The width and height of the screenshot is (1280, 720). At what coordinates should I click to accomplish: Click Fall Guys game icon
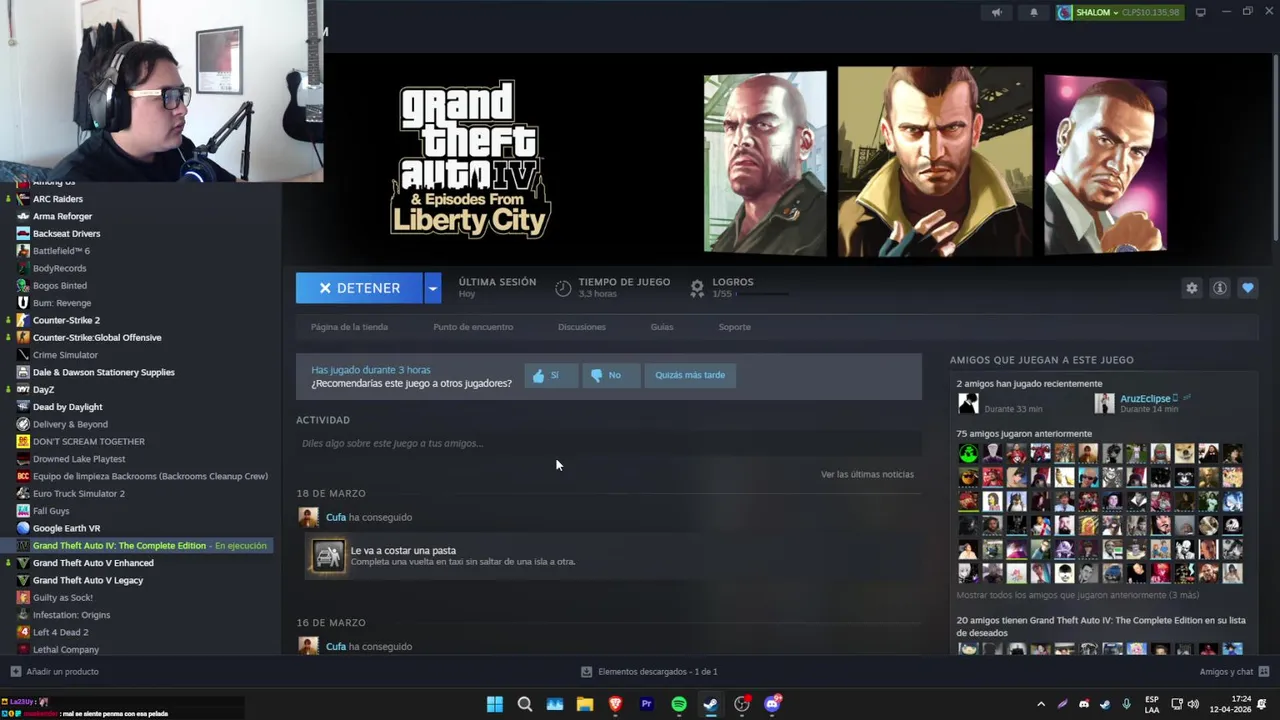23,511
